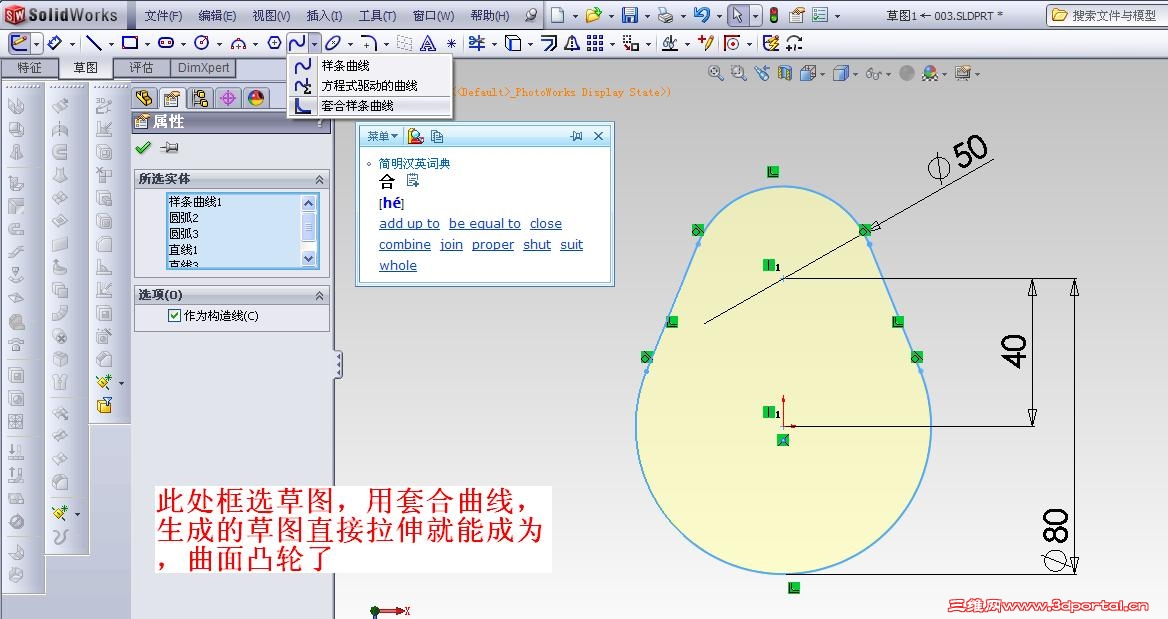The height and width of the screenshot is (619, 1168).
Task: Click the Edit Appearance color sphere icon
Action: coord(929,73)
